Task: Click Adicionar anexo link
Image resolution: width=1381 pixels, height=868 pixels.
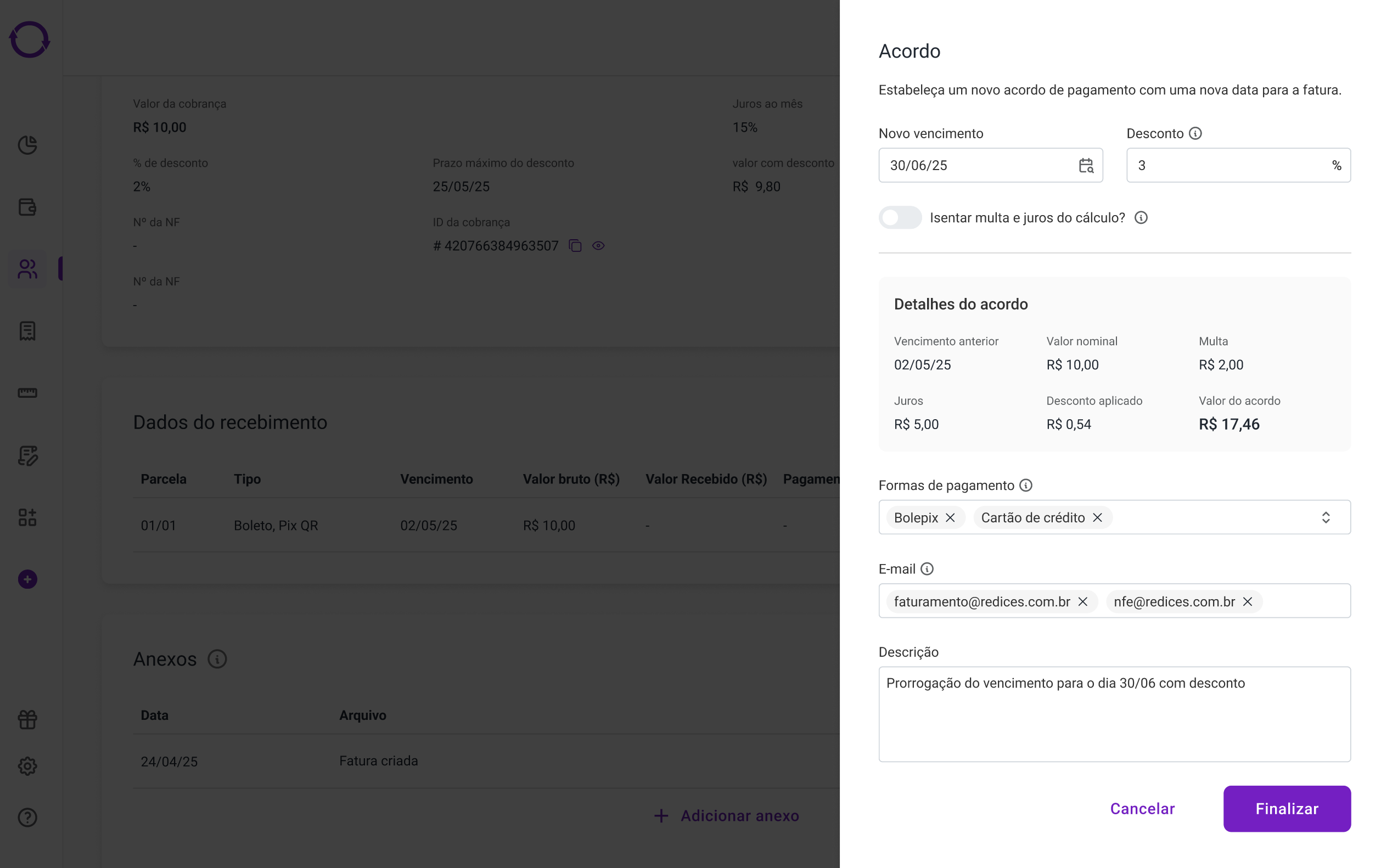Action: point(726,815)
